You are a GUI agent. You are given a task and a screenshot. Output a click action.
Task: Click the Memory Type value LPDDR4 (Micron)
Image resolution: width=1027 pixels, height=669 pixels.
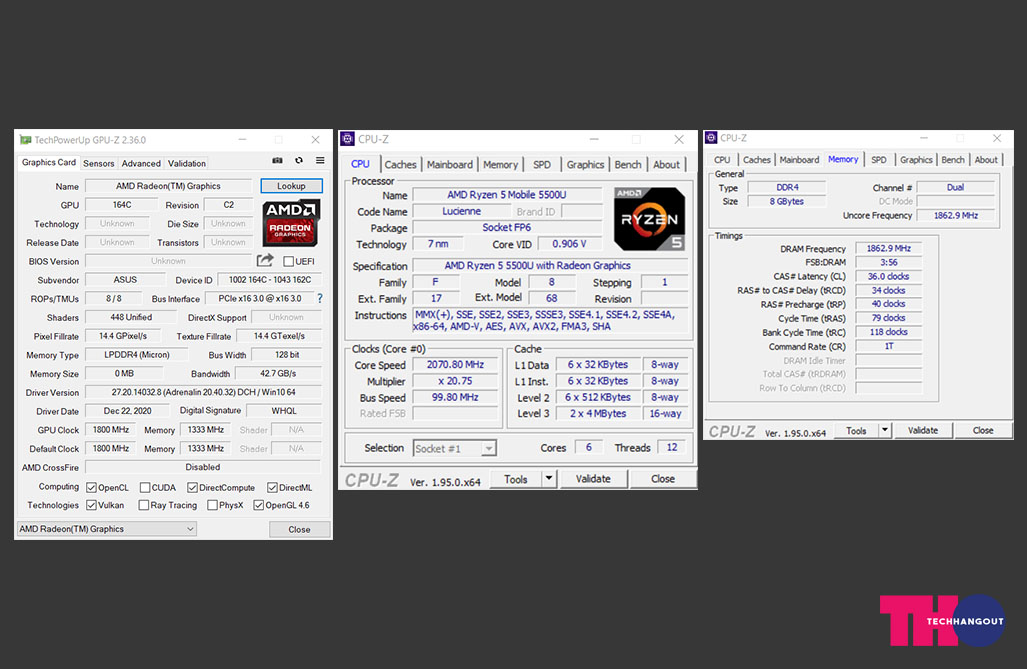[137, 354]
